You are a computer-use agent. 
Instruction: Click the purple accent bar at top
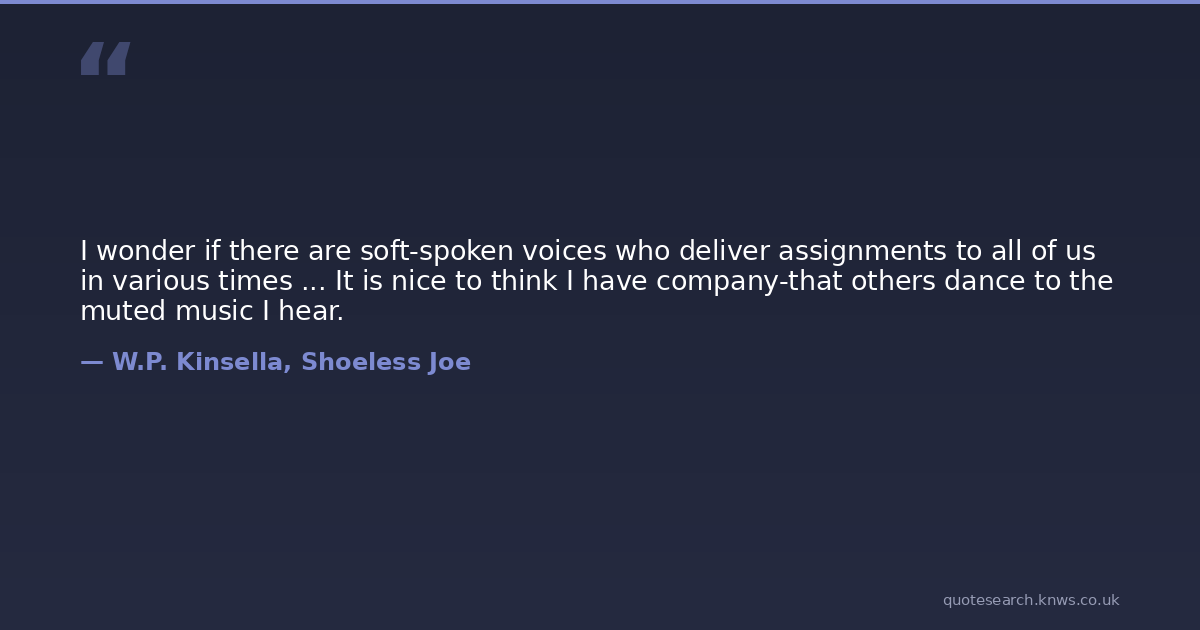tap(600, 2)
